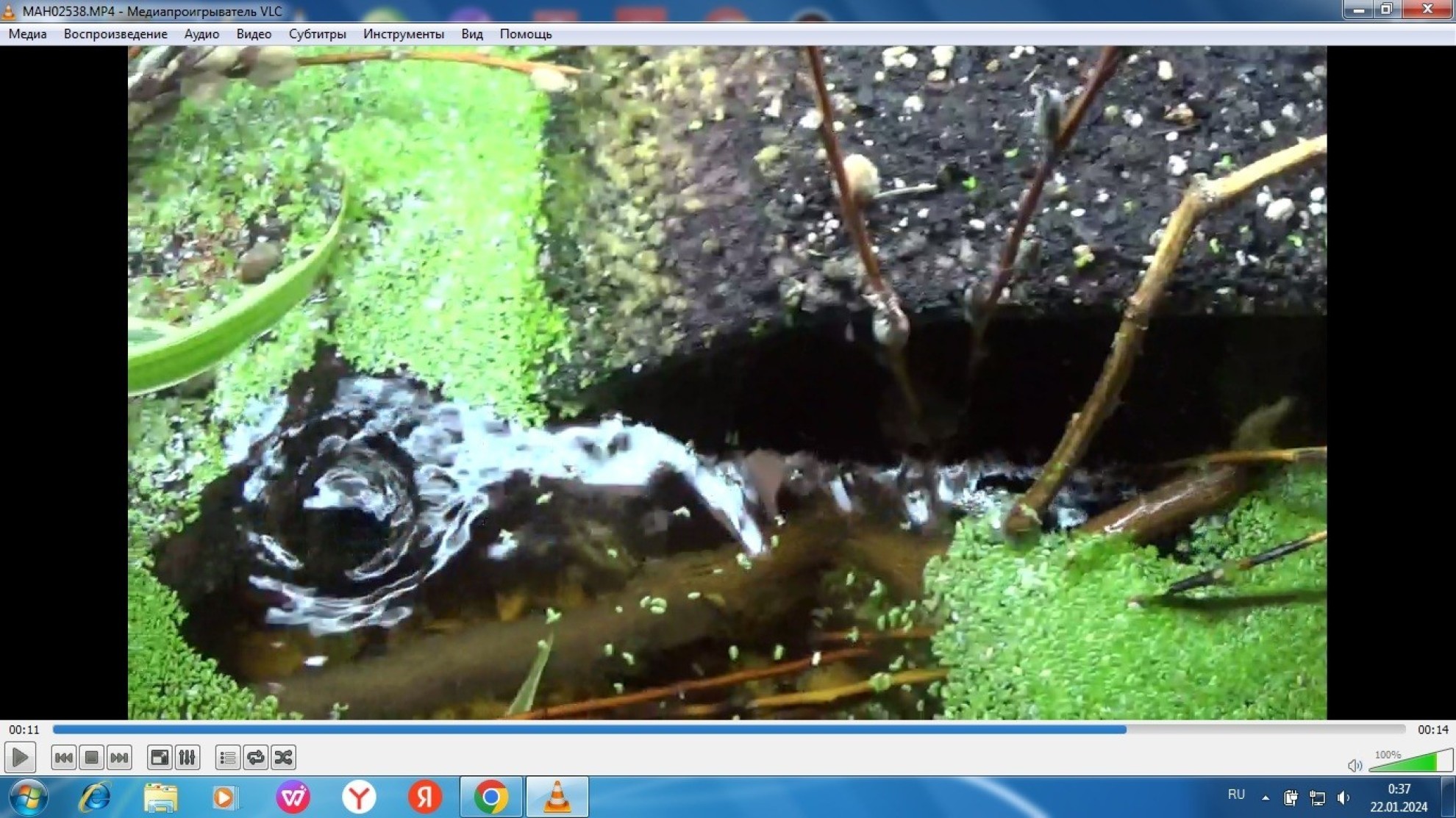
Task: Stop playback with the Stop button
Action: click(x=91, y=757)
